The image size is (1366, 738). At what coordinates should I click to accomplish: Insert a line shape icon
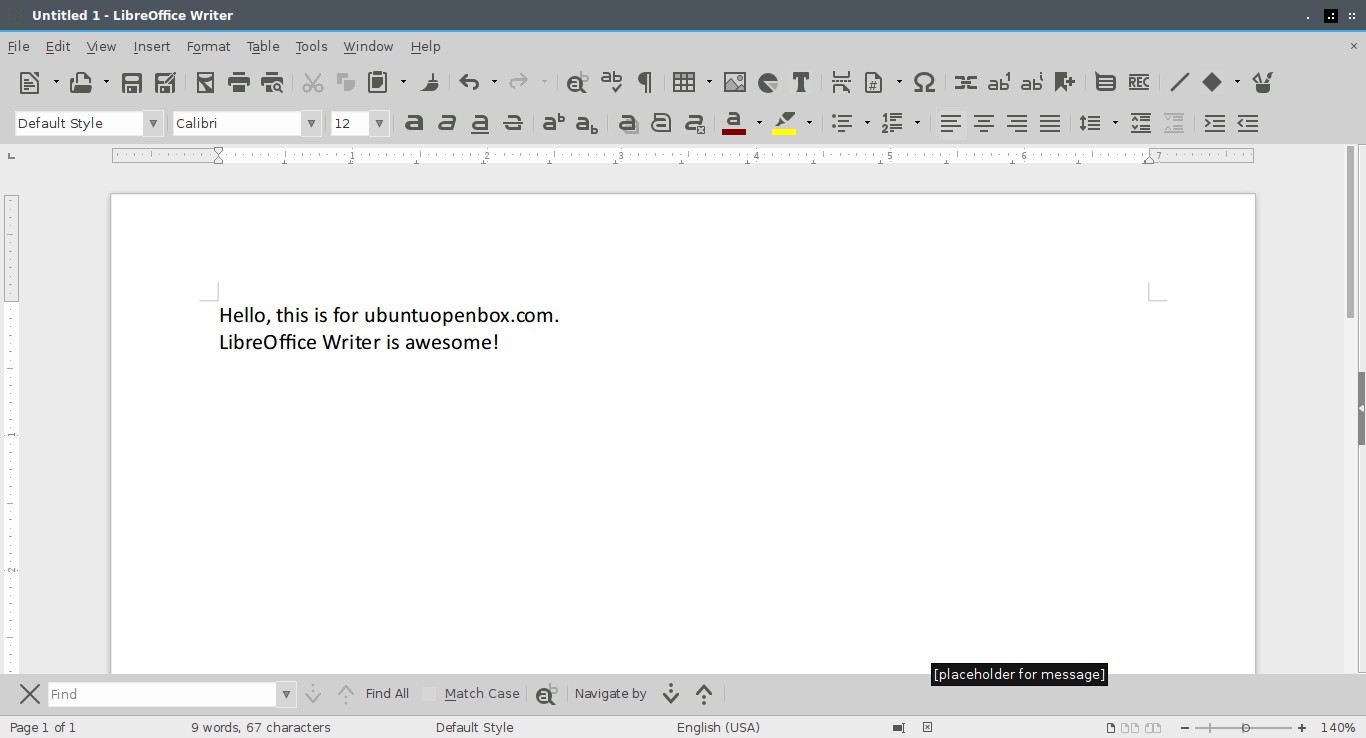[1179, 82]
